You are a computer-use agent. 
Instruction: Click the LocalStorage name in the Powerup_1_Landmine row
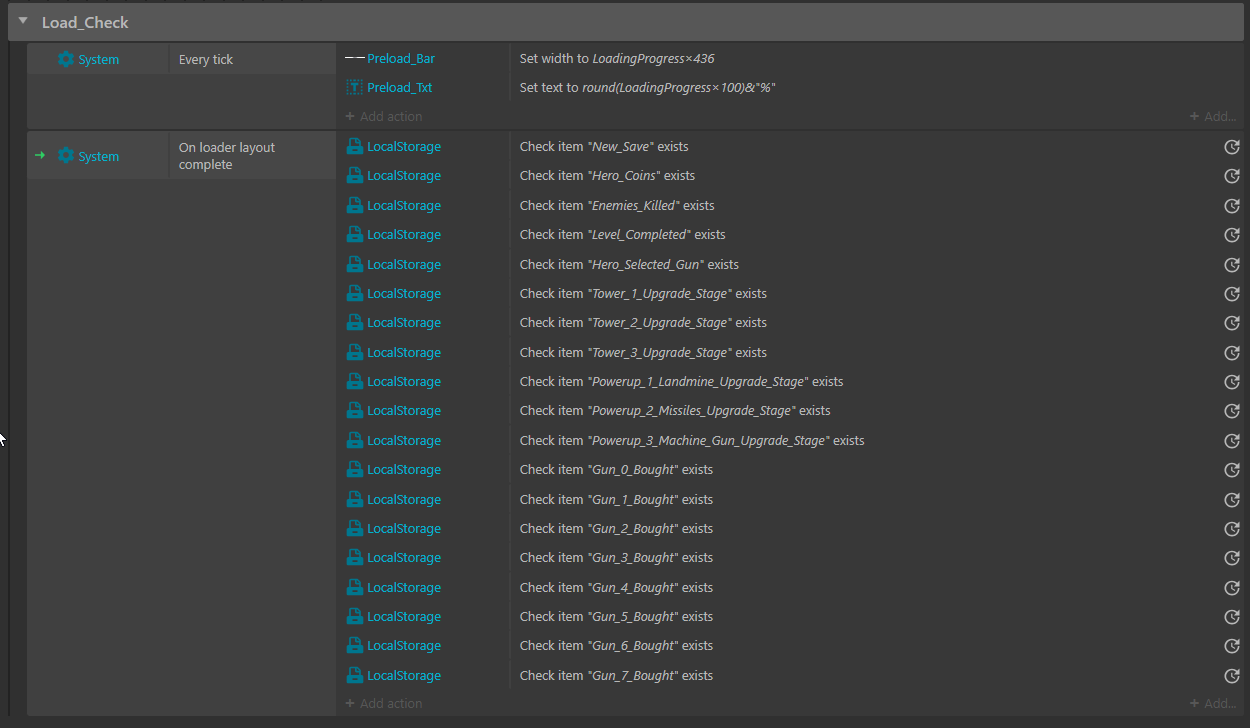[x=404, y=381]
